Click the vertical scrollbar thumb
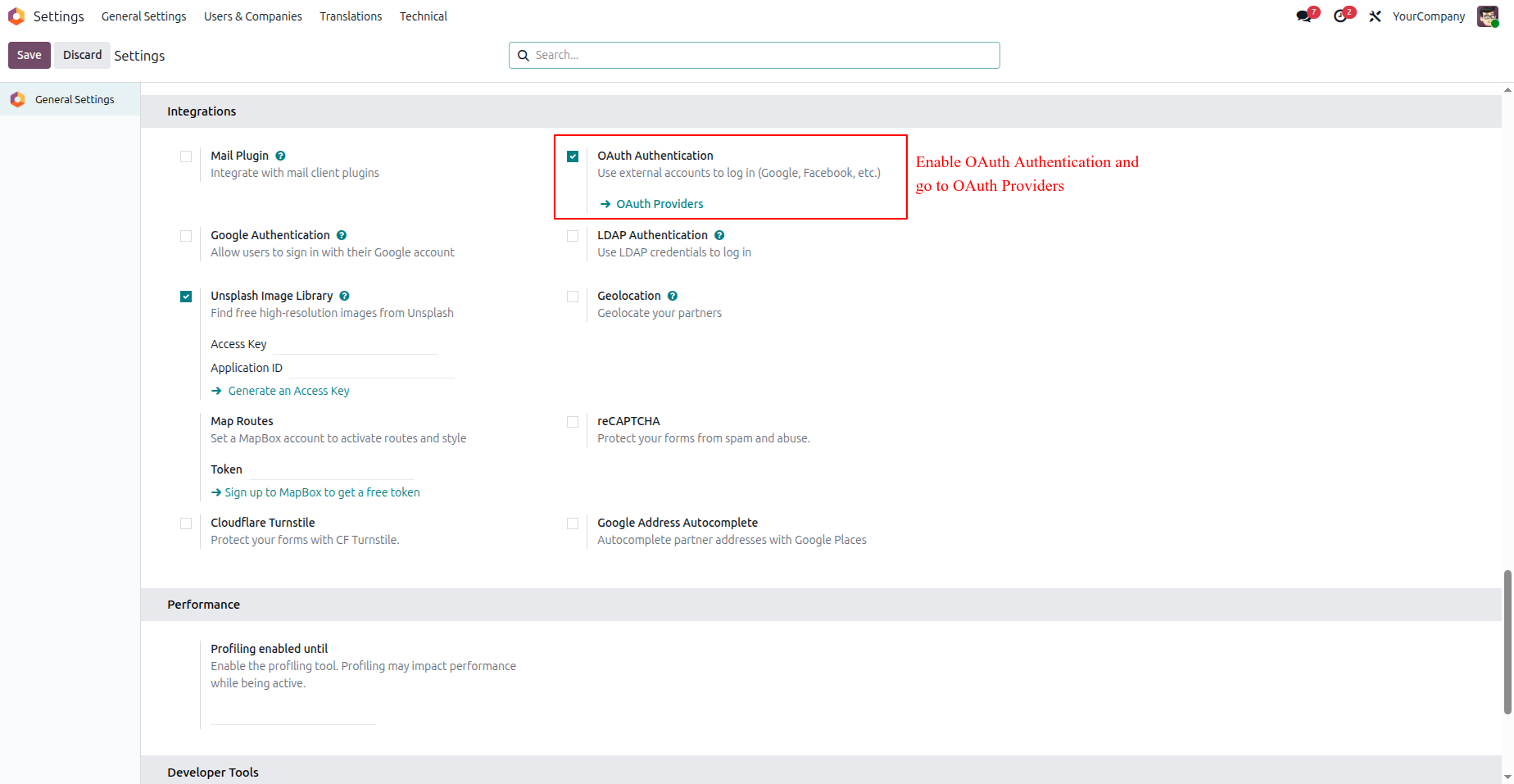The image size is (1514, 784). pos(1507,642)
